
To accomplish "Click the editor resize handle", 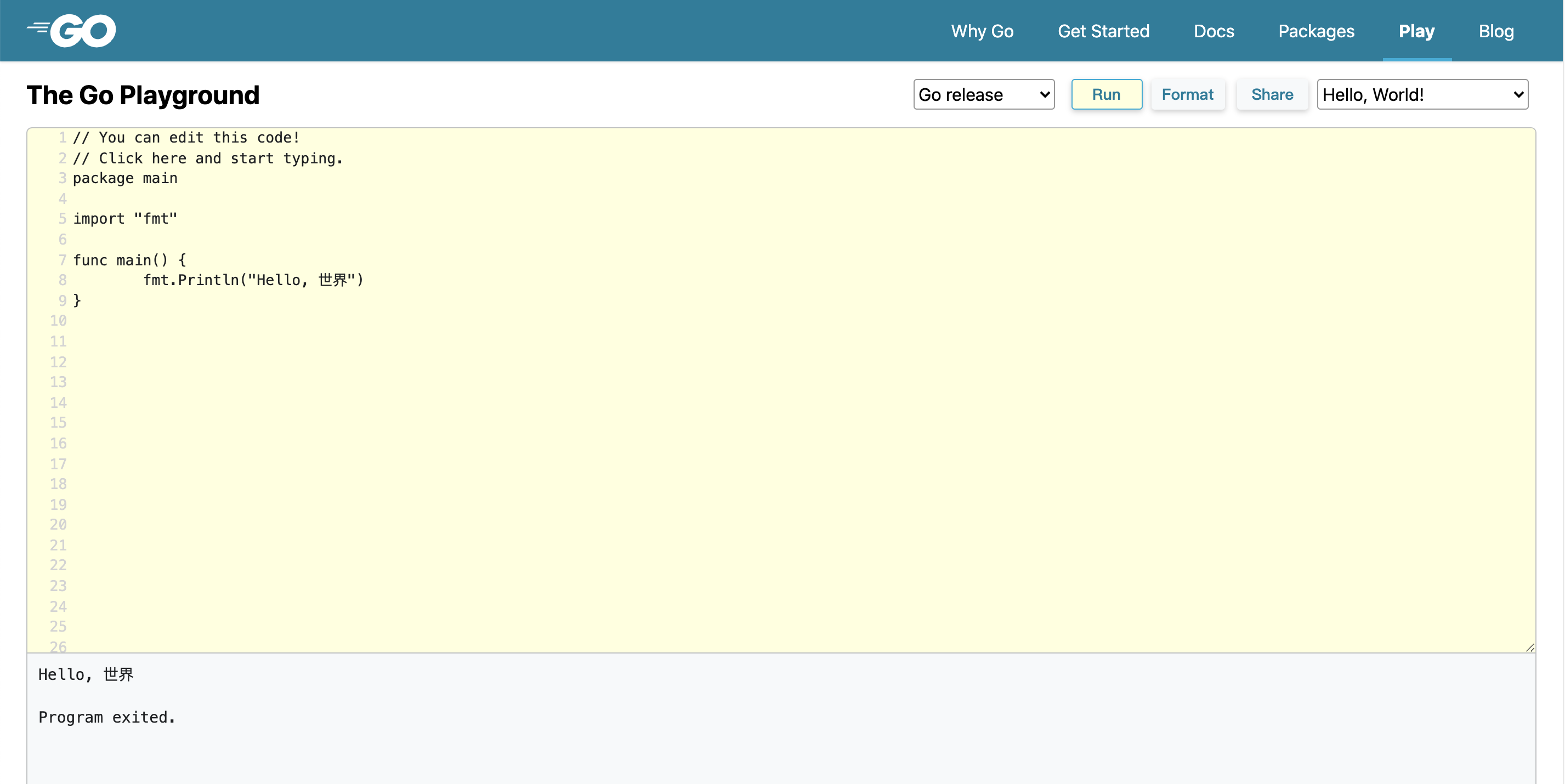I will pyautogui.click(x=1529, y=647).
